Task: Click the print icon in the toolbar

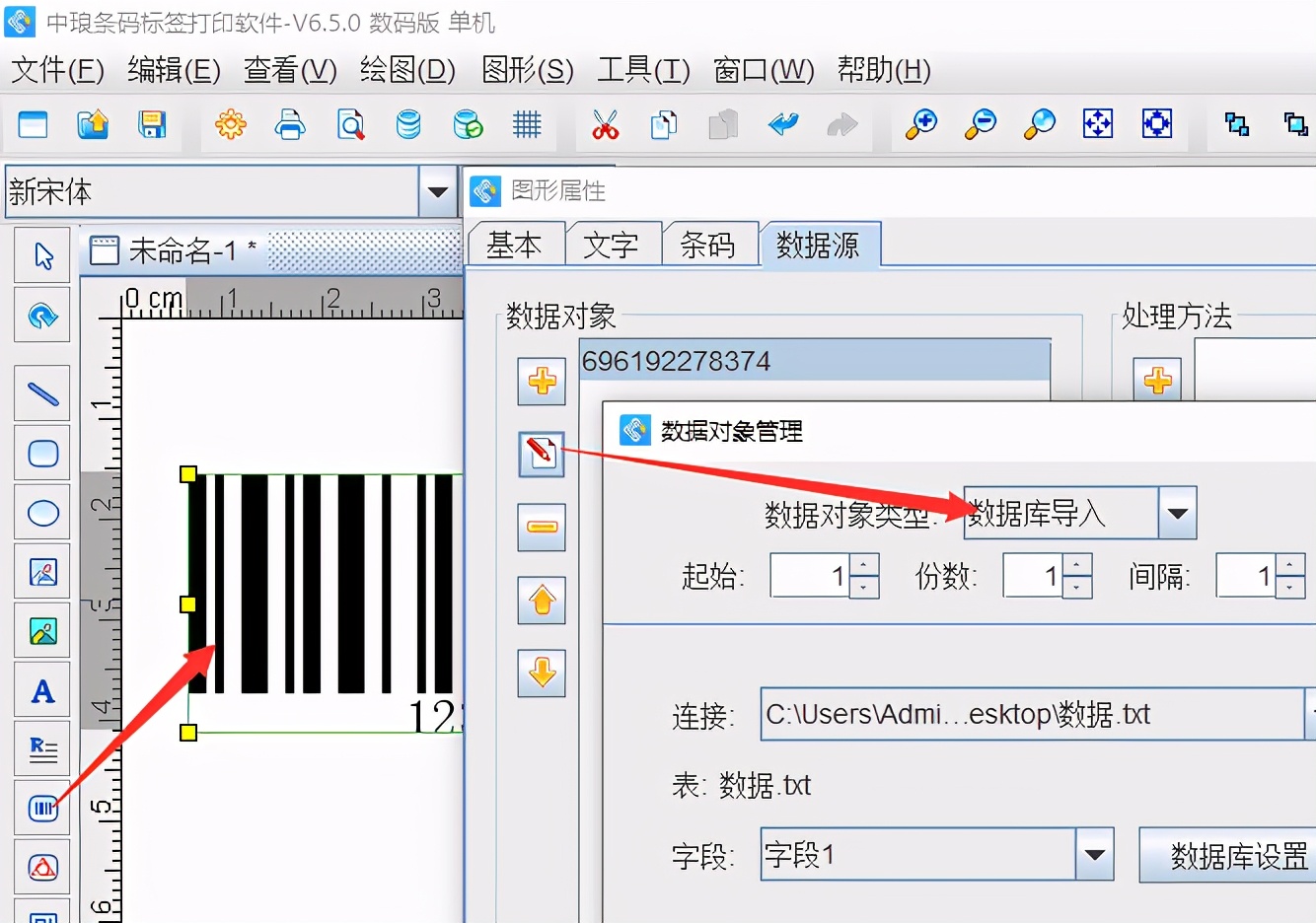Action: [290, 124]
